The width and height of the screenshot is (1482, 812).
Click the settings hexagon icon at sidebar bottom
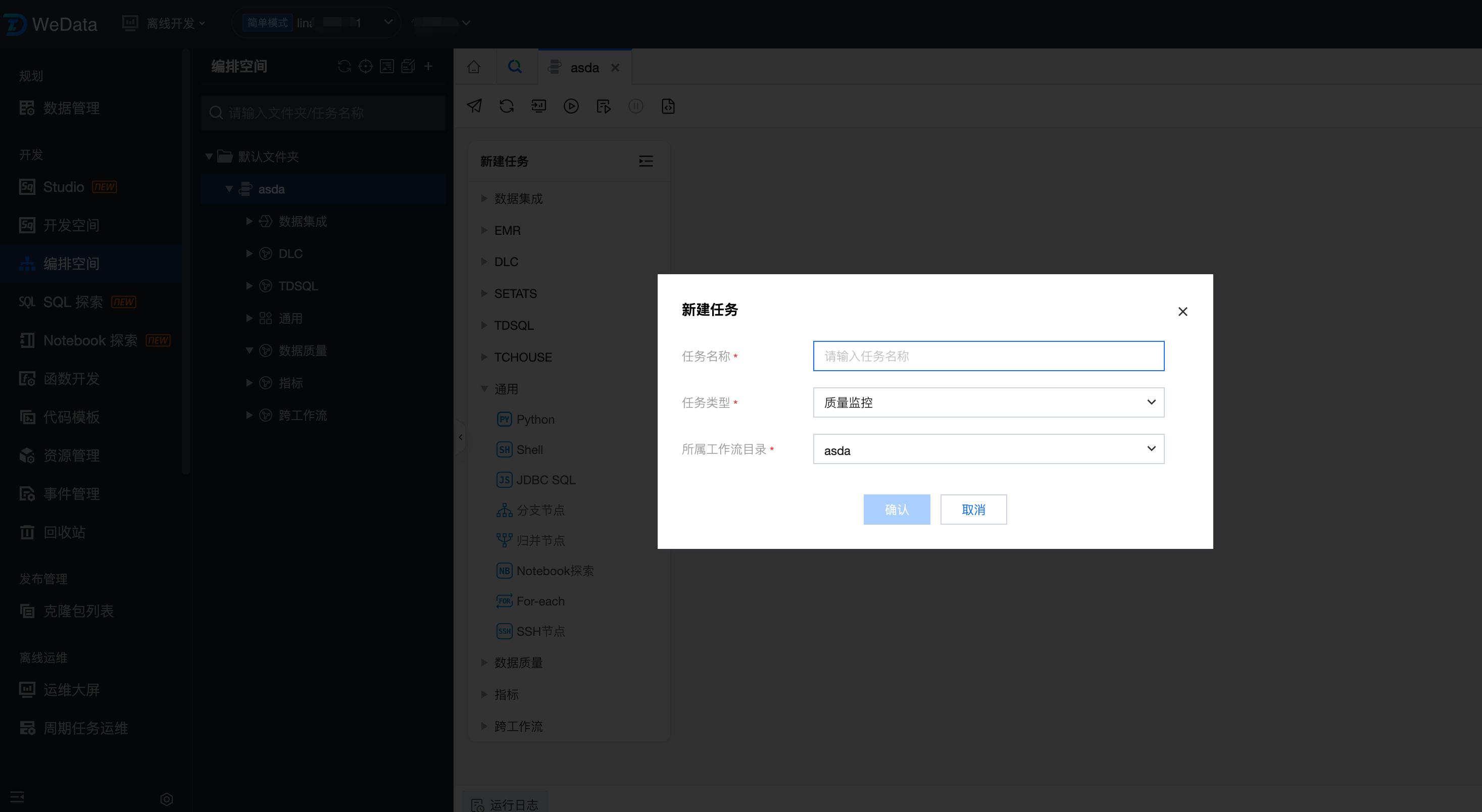click(167, 799)
